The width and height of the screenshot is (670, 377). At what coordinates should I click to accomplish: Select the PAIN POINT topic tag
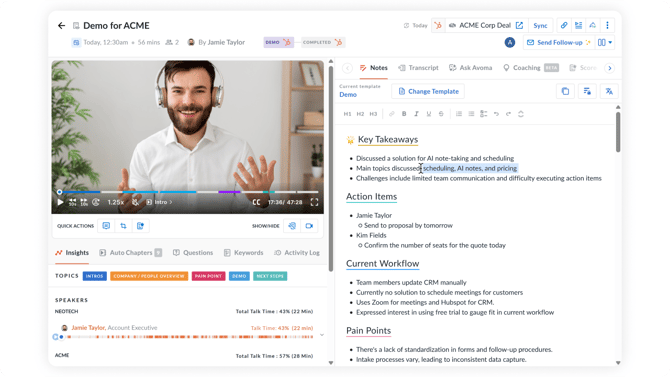(x=208, y=276)
